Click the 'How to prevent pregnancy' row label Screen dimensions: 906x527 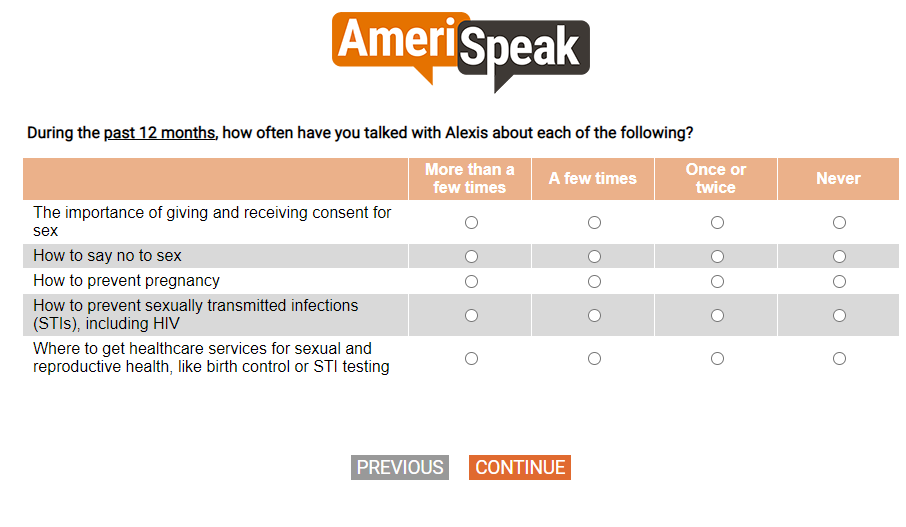coord(127,281)
